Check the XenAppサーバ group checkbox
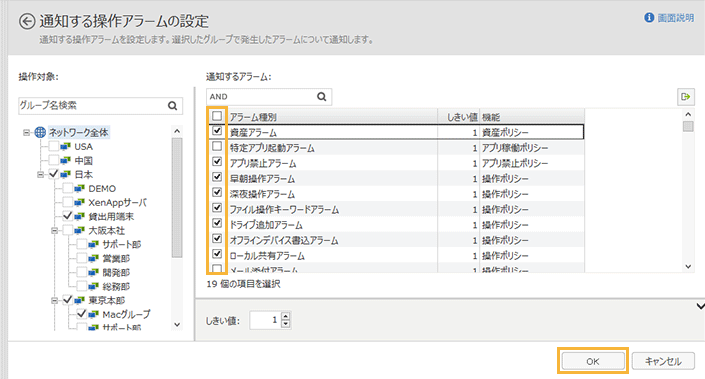 tap(67, 202)
